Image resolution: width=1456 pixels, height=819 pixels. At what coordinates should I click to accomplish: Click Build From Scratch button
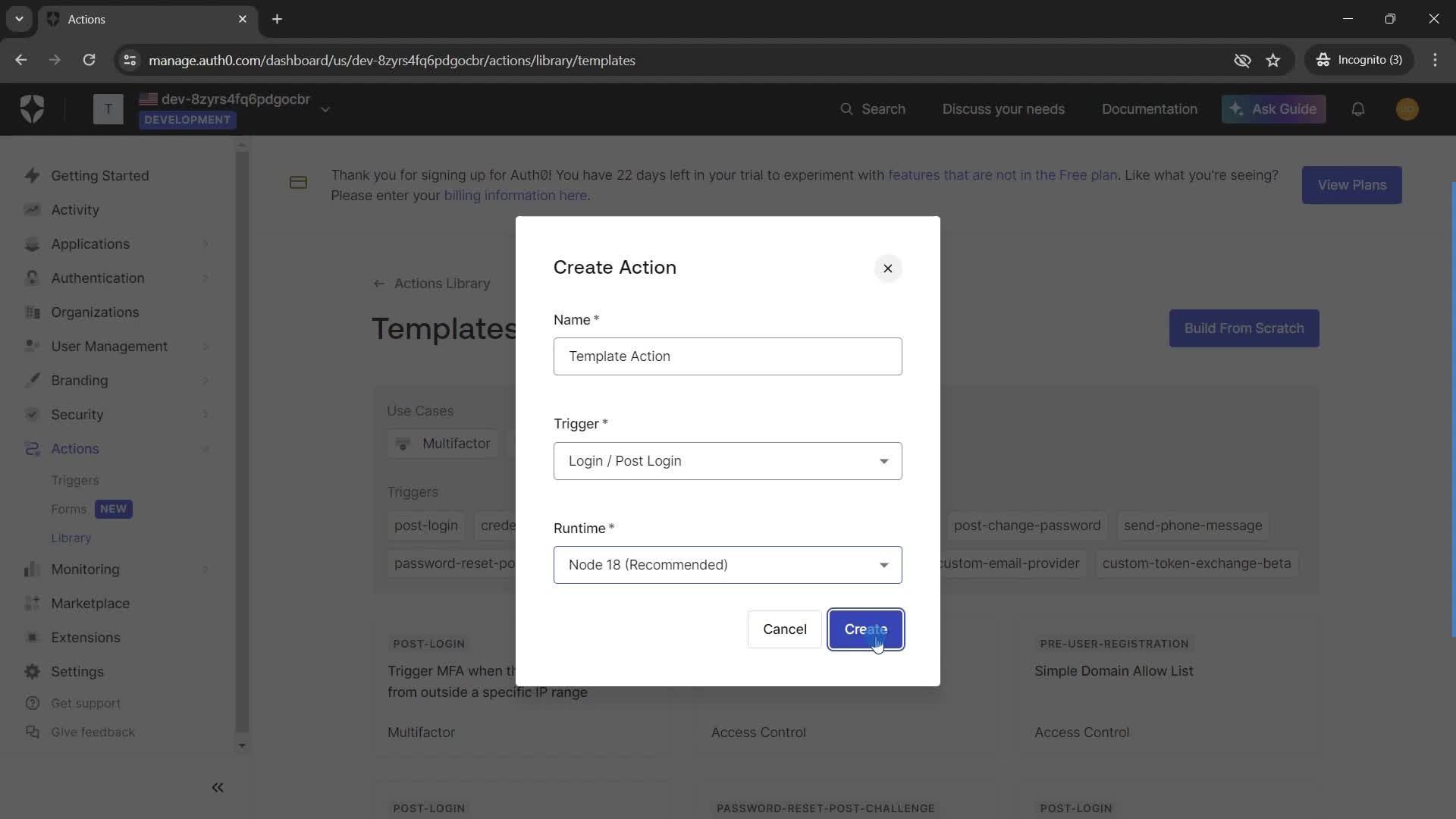1244,328
